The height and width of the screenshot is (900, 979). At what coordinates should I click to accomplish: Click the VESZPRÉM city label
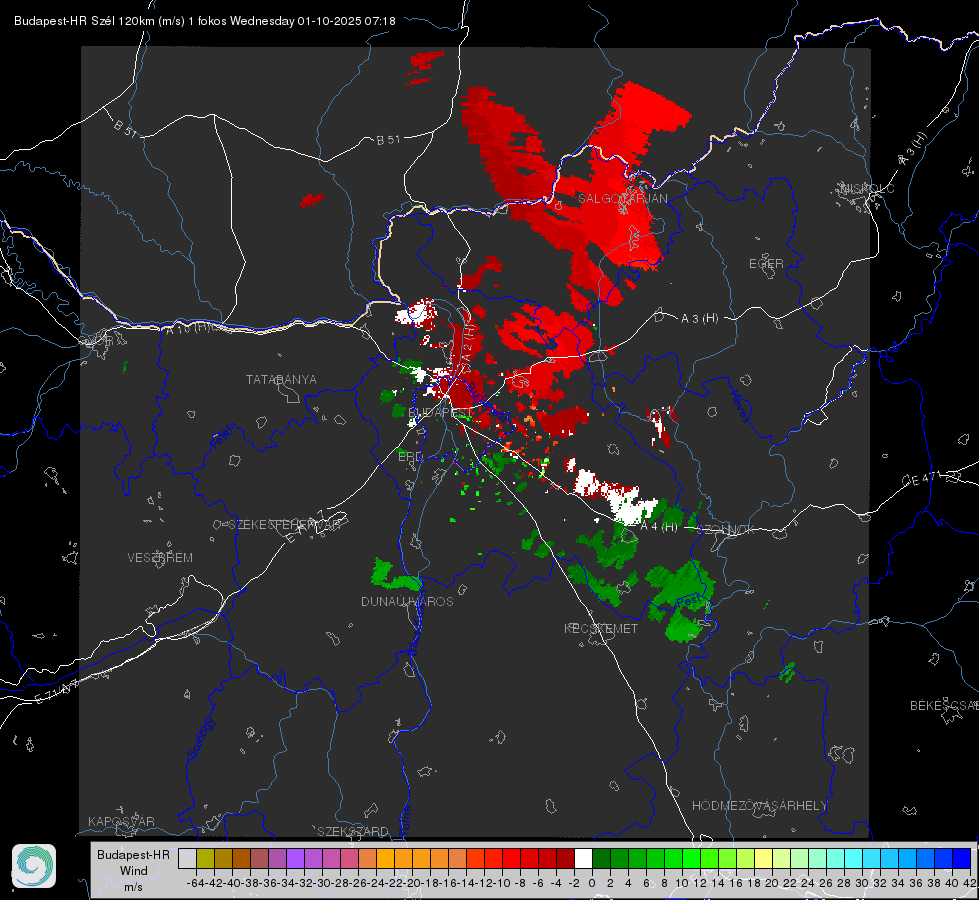pyautogui.click(x=160, y=557)
